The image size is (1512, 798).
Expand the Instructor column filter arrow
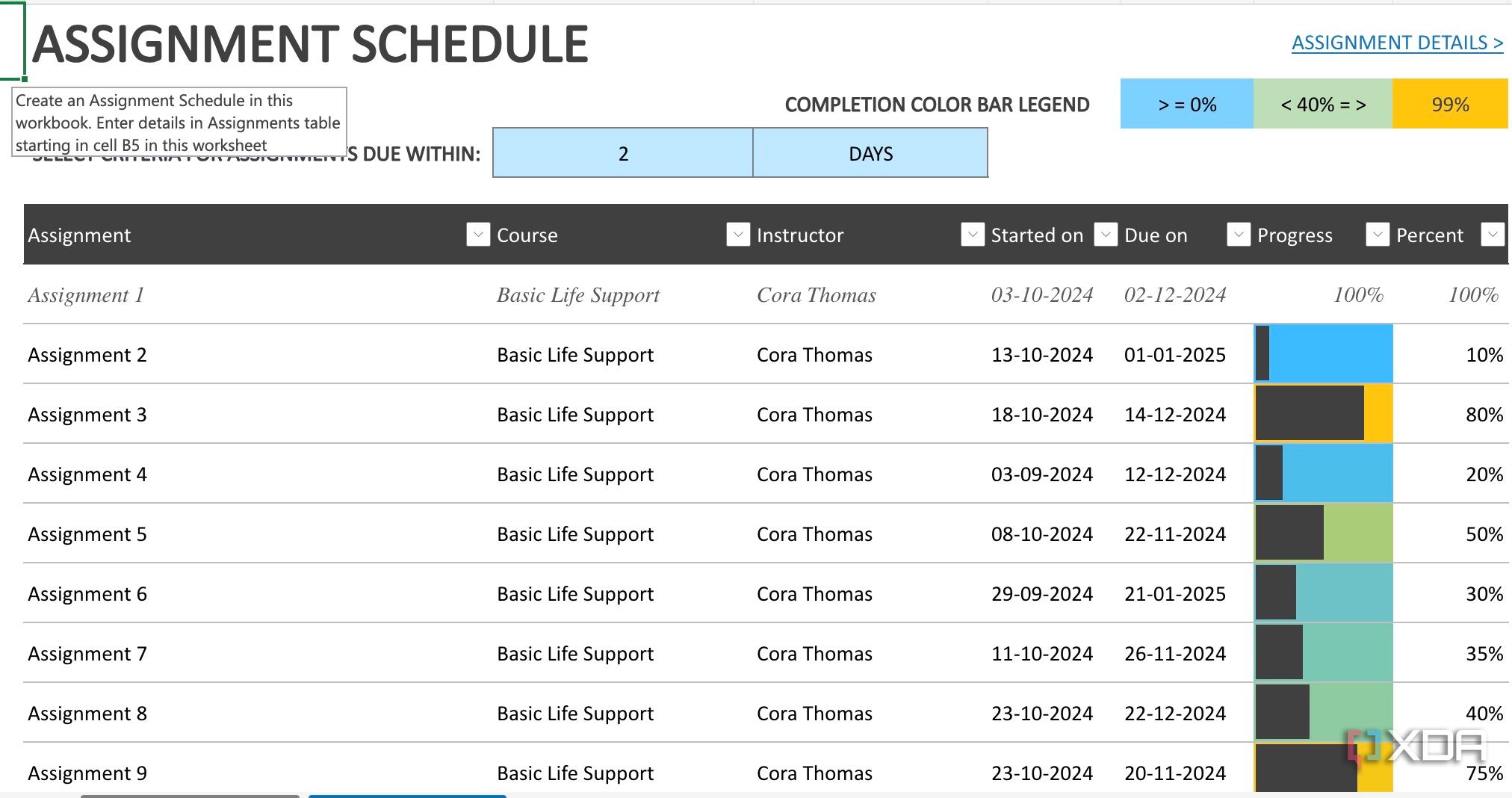coord(972,235)
